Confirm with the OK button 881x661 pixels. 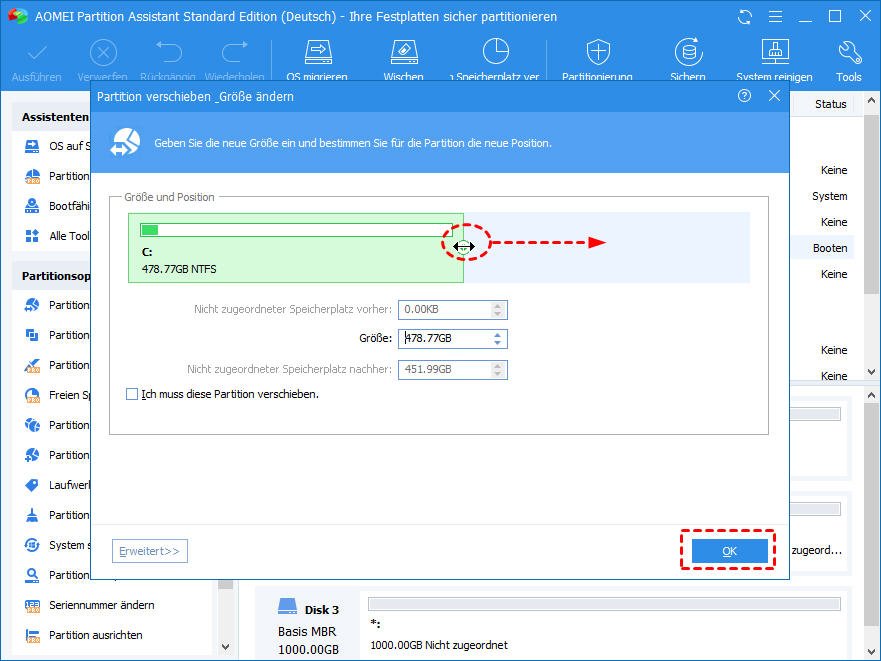pyautogui.click(x=729, y=551)
